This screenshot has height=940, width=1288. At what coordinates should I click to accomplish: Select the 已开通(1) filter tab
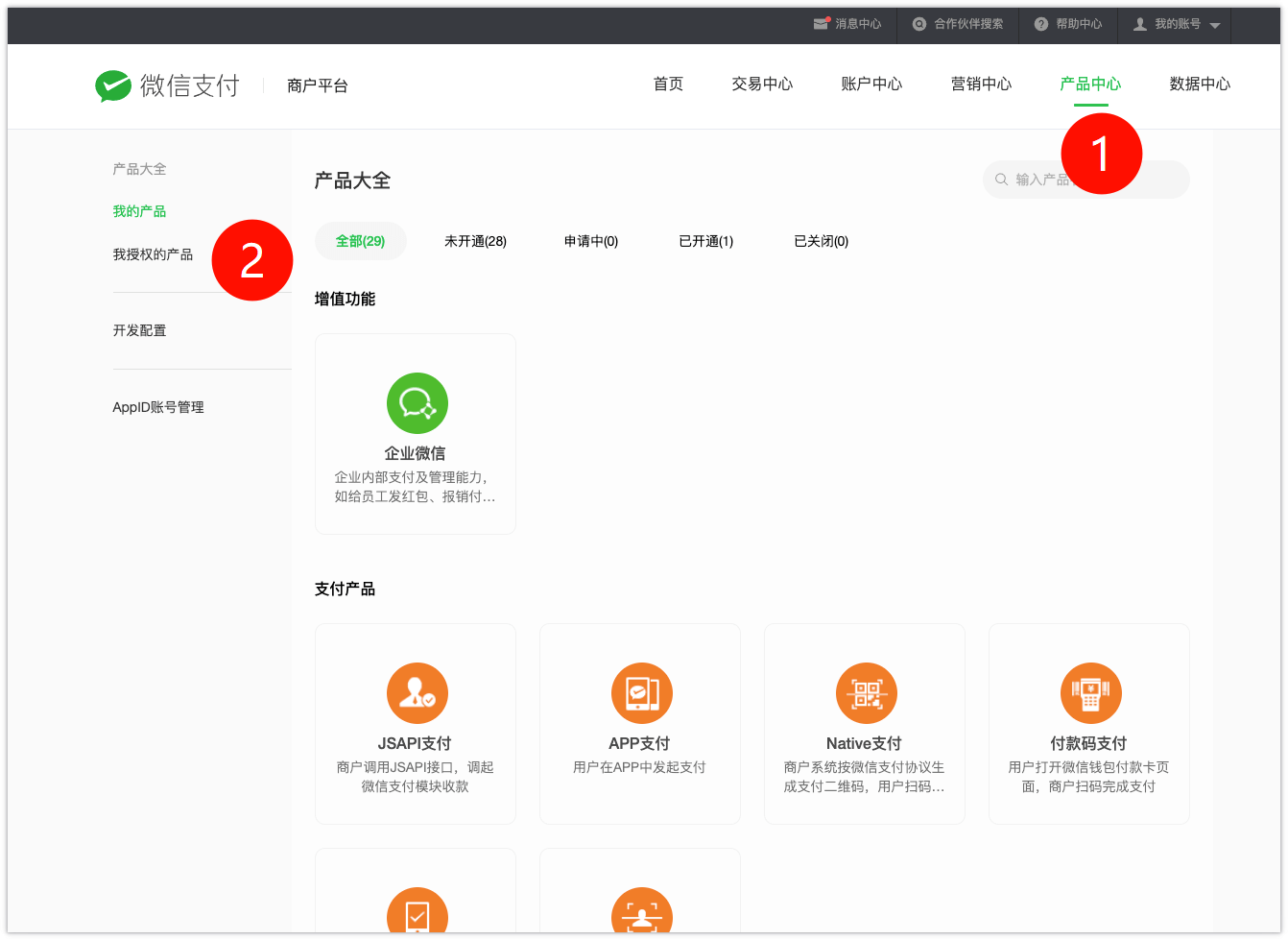705,241
